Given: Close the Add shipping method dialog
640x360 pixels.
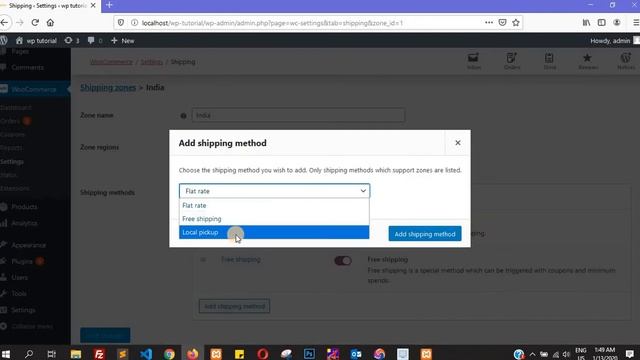Looking at the screenshot, I should coord(458,143).
